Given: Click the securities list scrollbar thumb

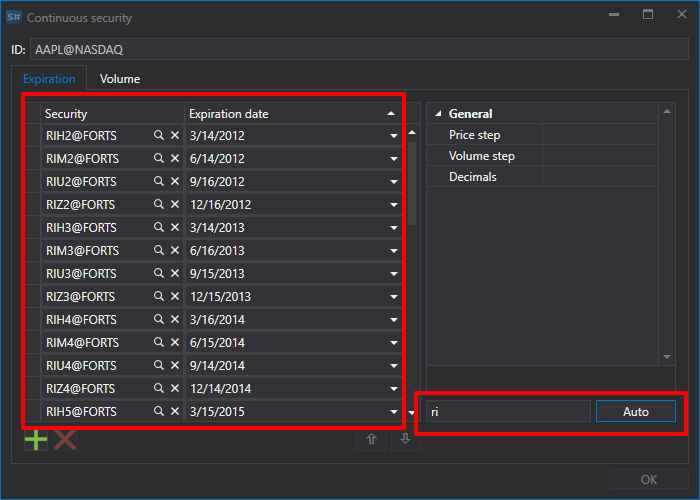Looking at the screenshot, I should [x=412, y=183].
